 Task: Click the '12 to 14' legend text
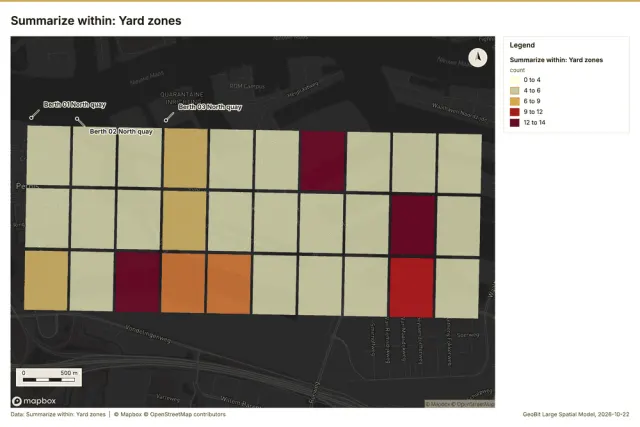tap(534, 122)
